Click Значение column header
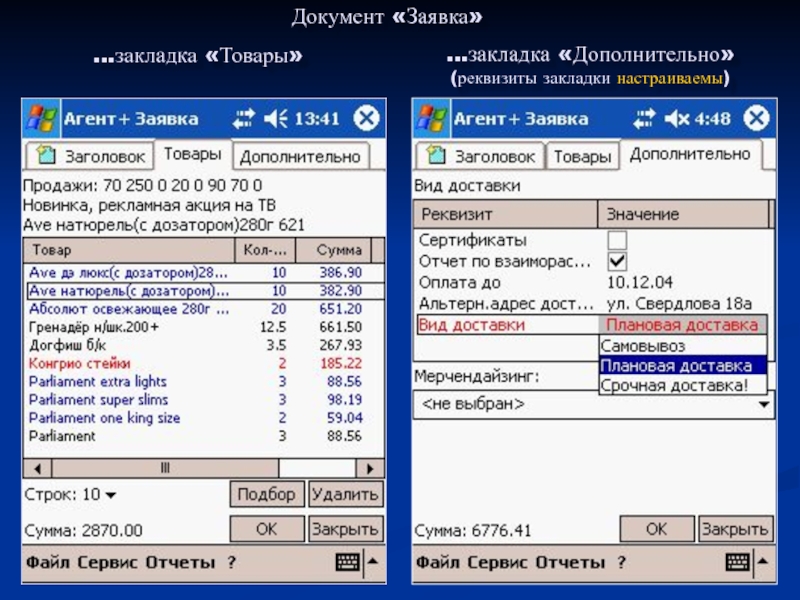 point(683,214)
